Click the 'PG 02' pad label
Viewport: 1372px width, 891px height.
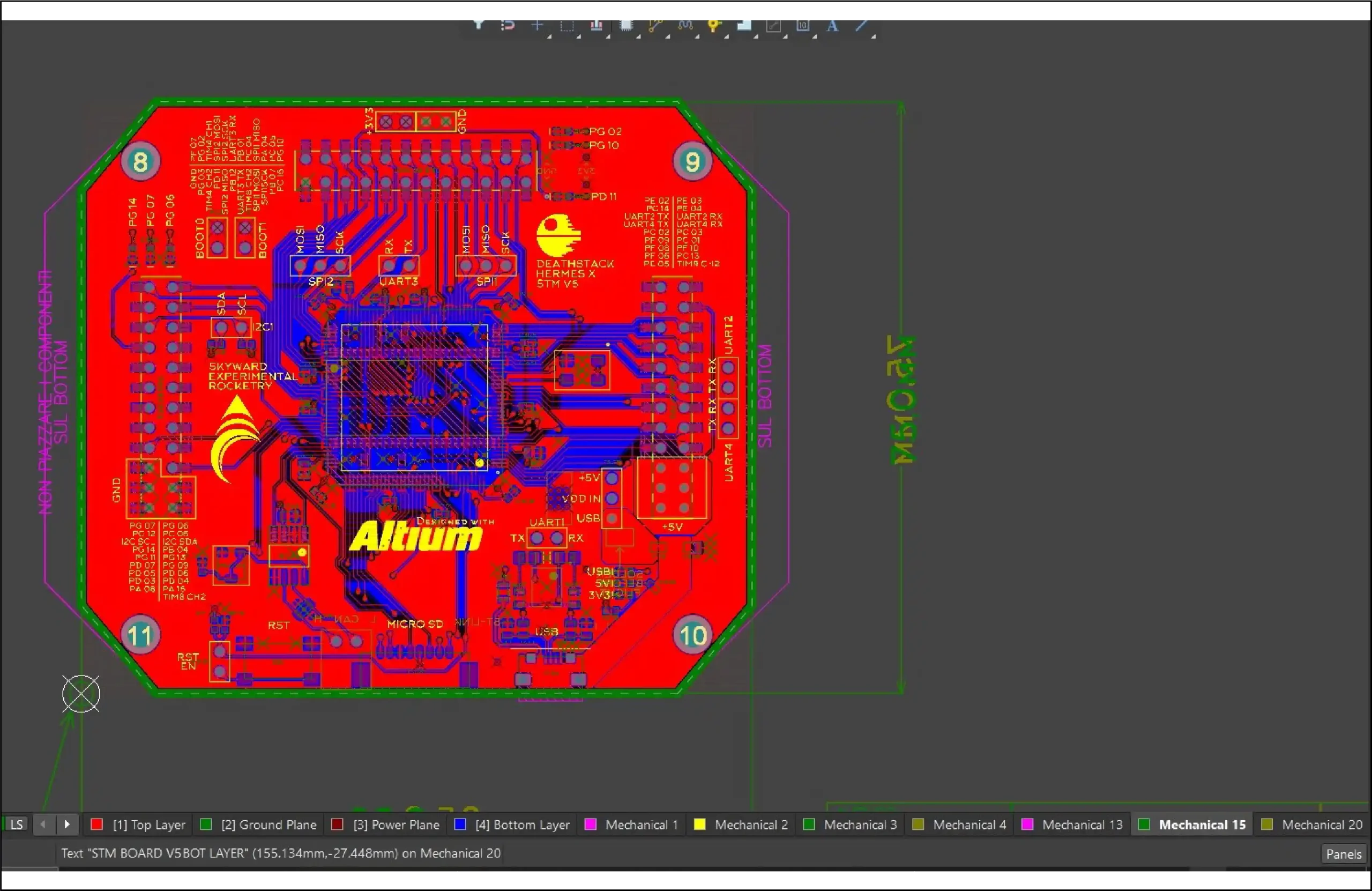pos(605,131)
